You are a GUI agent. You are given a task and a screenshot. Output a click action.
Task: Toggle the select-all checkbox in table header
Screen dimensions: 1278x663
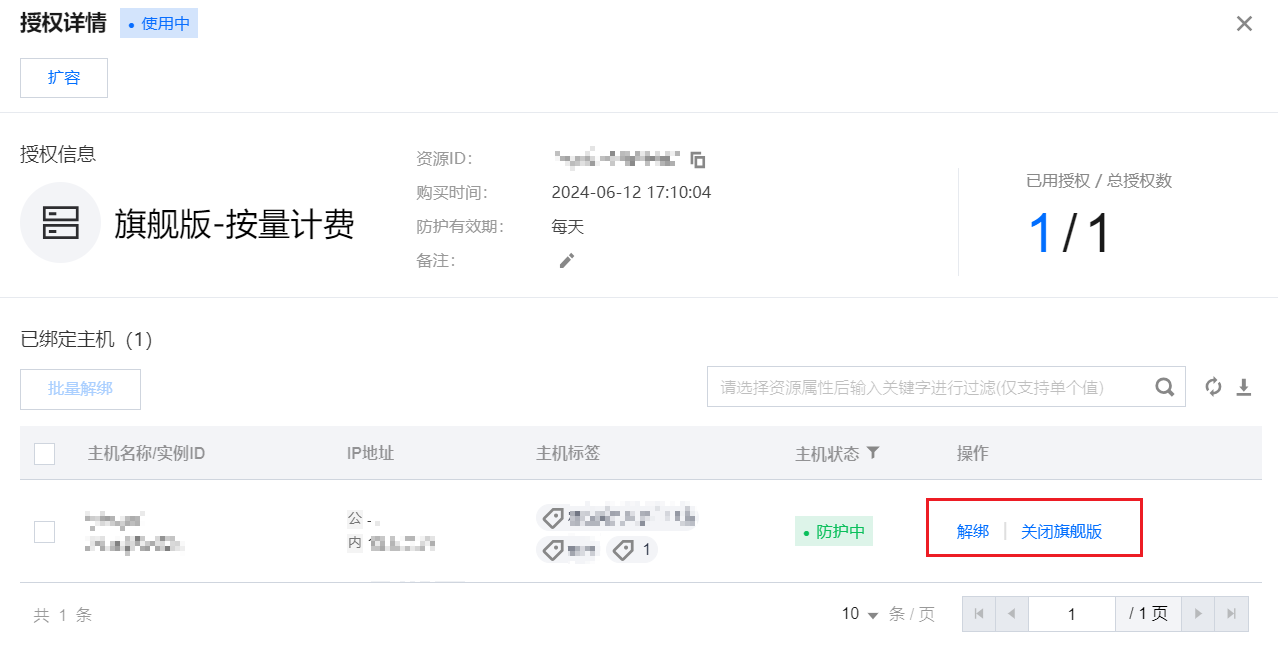44,454
